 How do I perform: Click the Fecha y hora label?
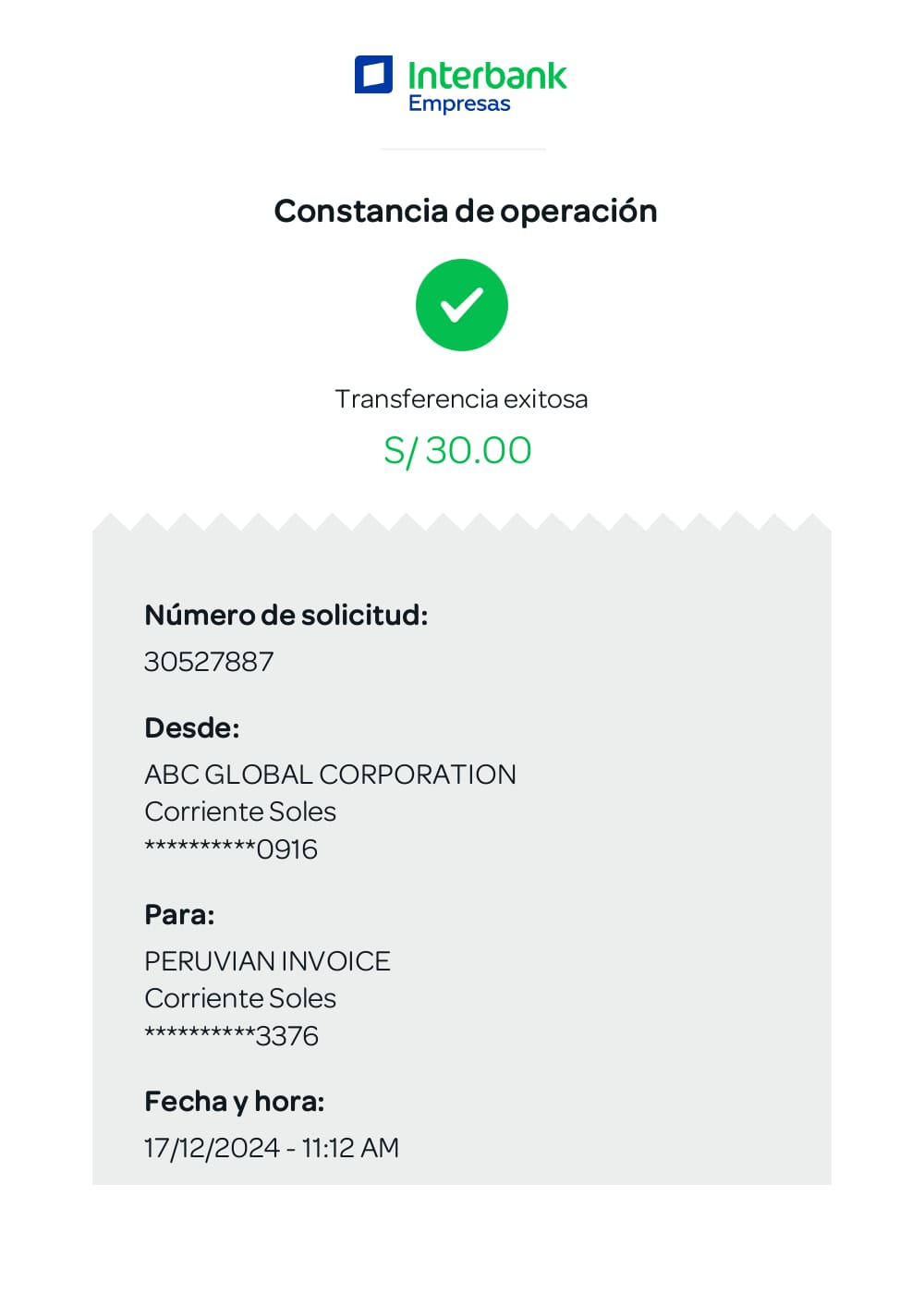click(x=235, y=1101)
